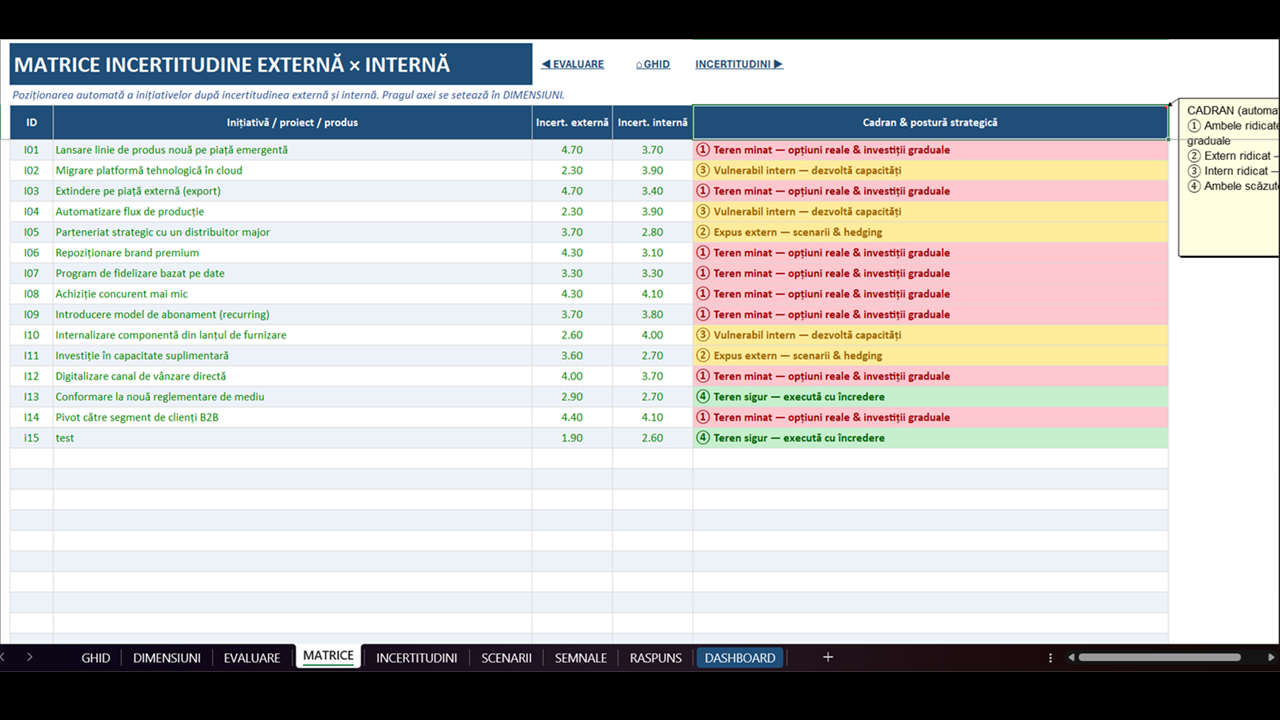This screenshot has width=1280, height=720.
Task: Click internal uncertainty 3.90 in row I02
Action: pyautogui.click(x=652, y=170)
